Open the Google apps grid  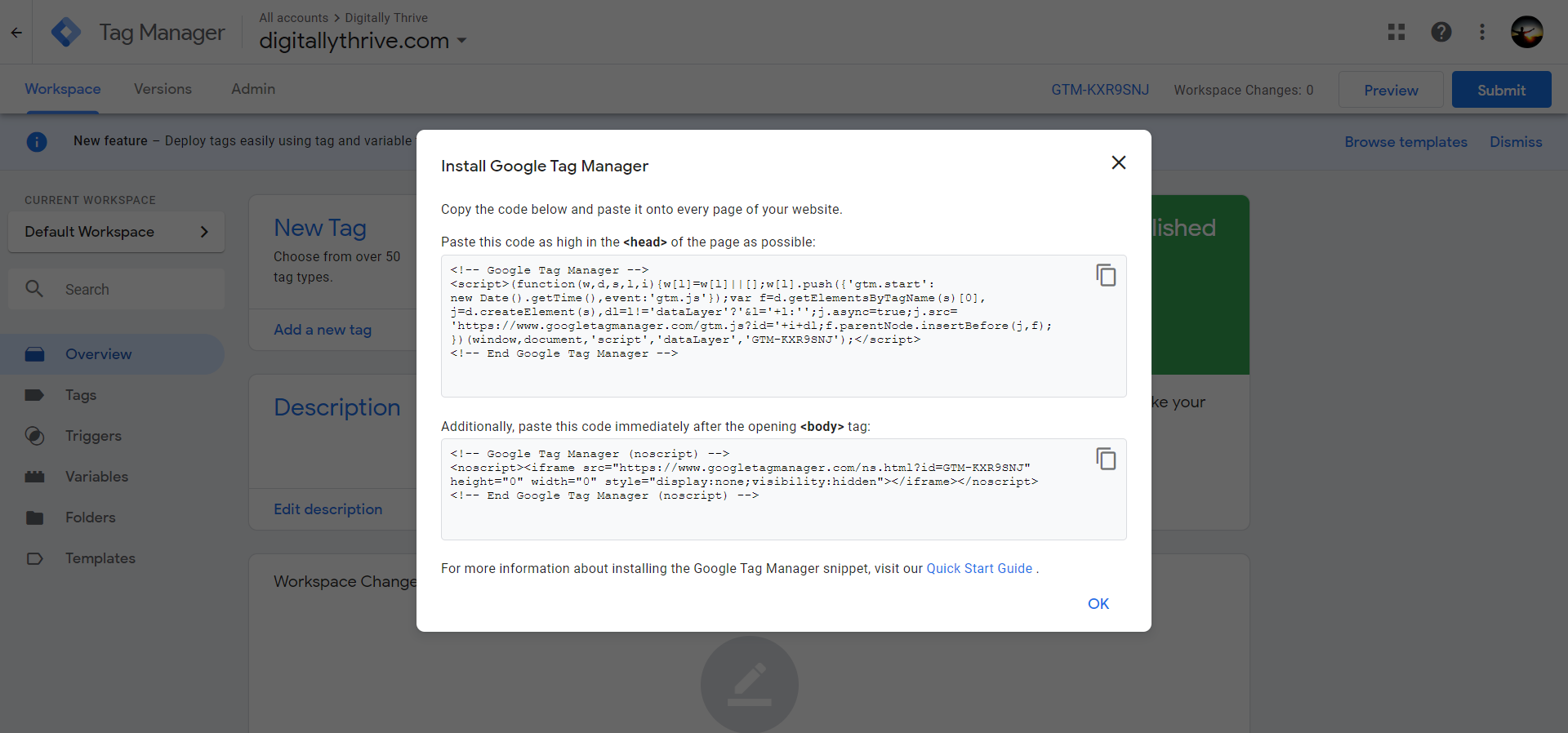1396,32
